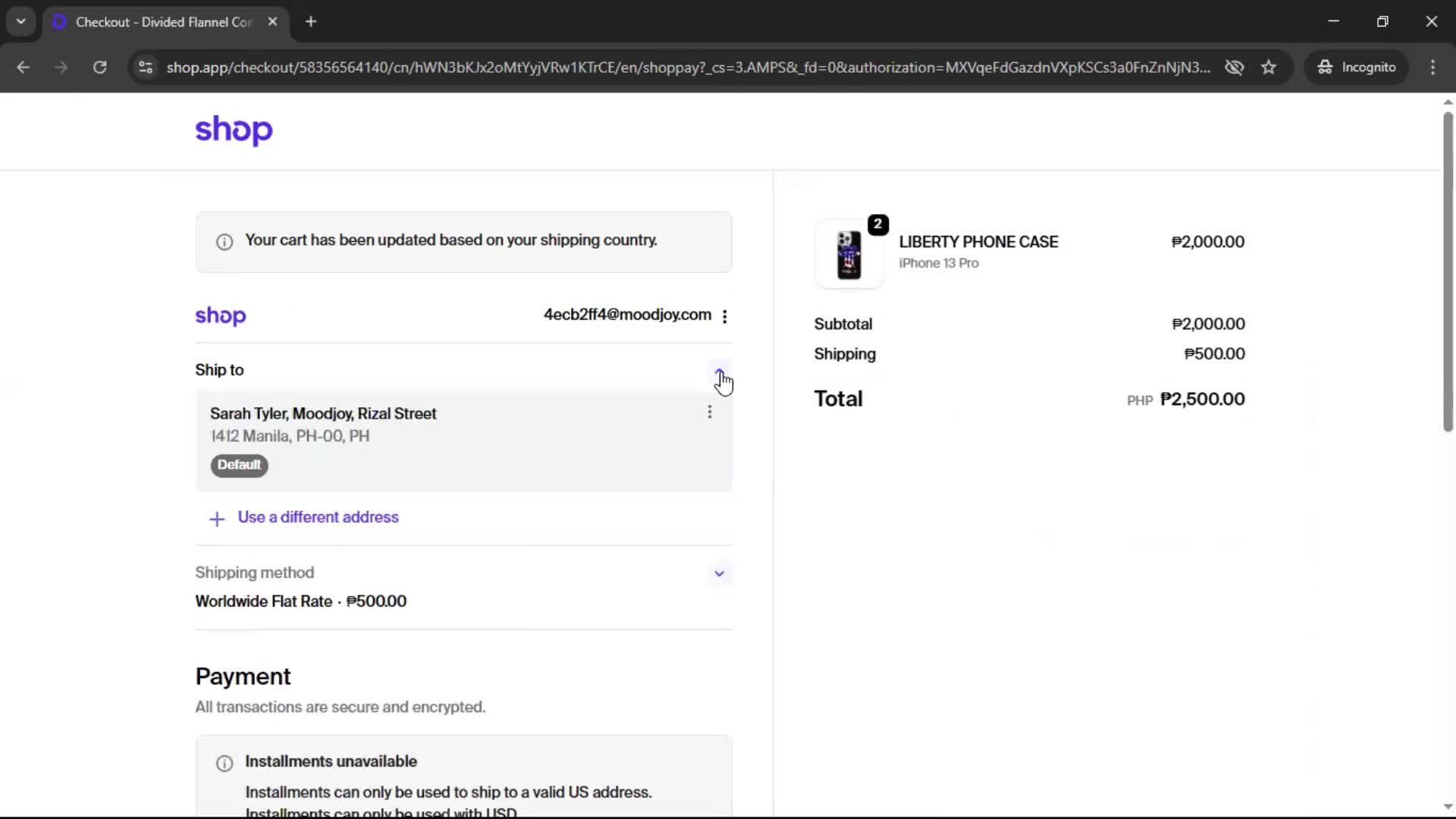Select the Checkout - Divided Flannel tab
Image resolution: width=1456 pixels, height=819 pixels.
click(x=163, y=22)
